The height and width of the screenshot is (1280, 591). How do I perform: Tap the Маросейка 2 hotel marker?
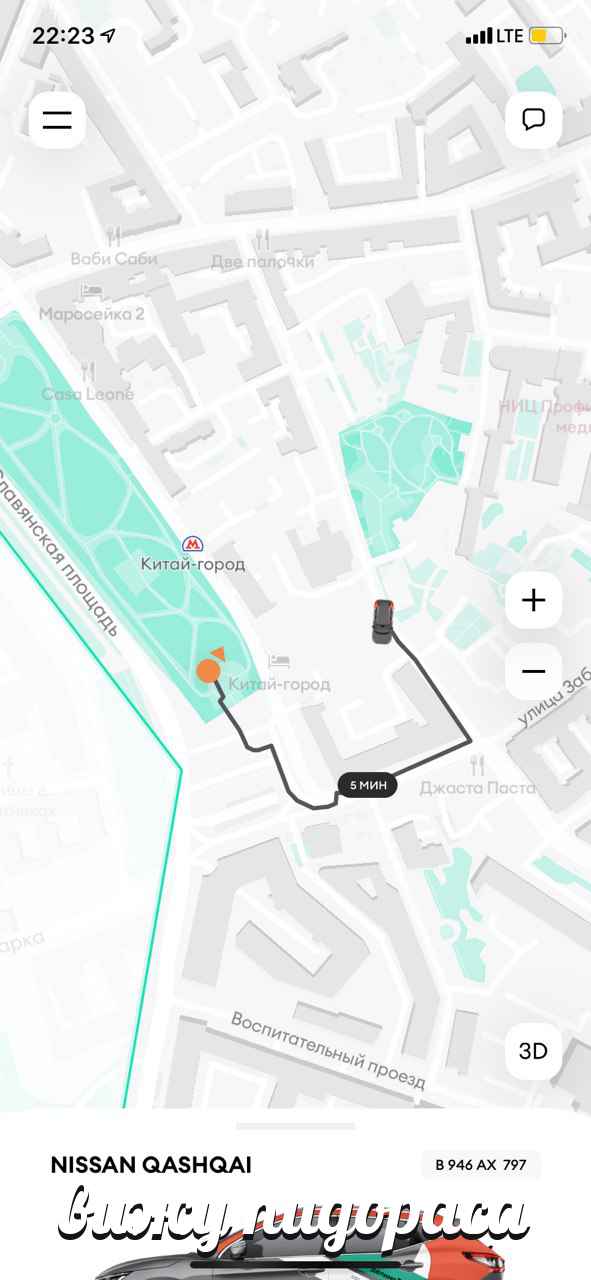92,290
